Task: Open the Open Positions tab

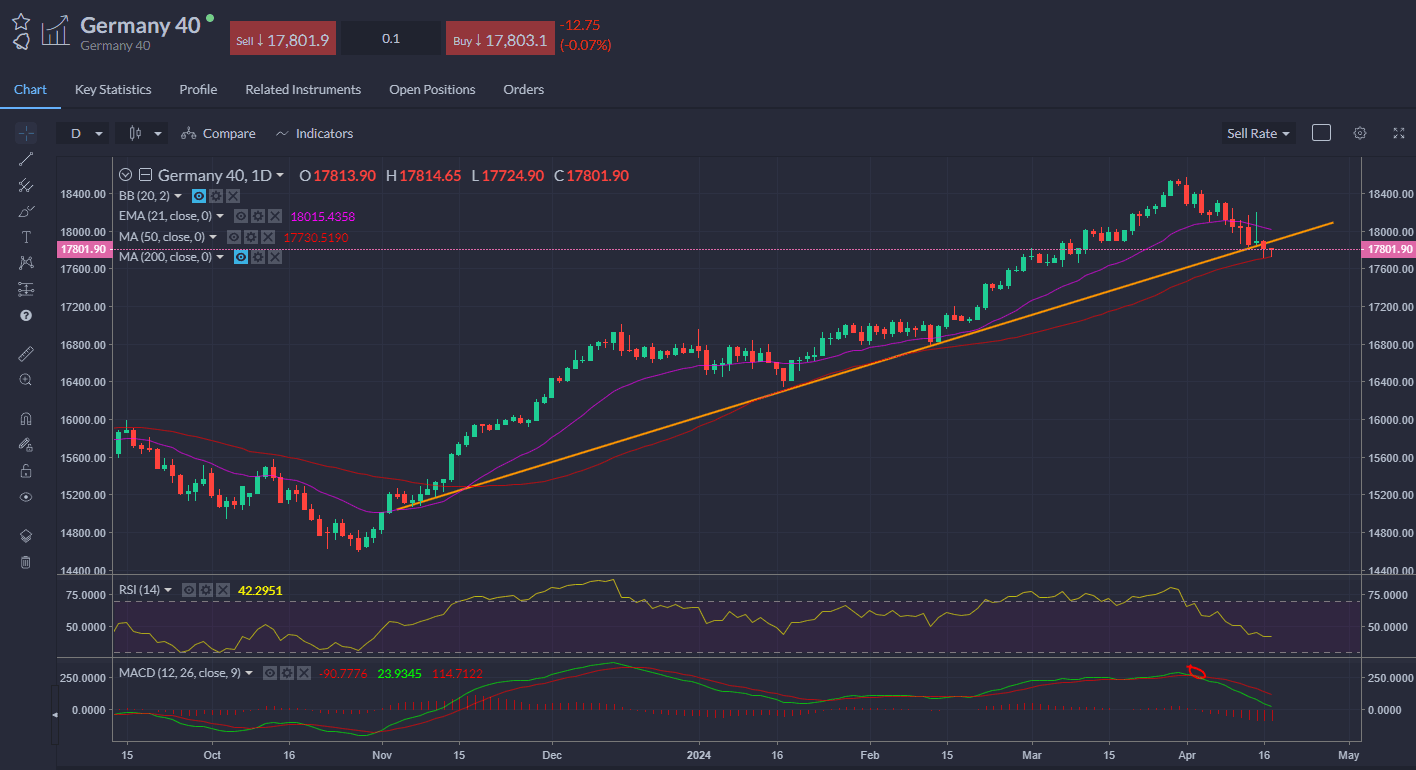Action: 432,89
